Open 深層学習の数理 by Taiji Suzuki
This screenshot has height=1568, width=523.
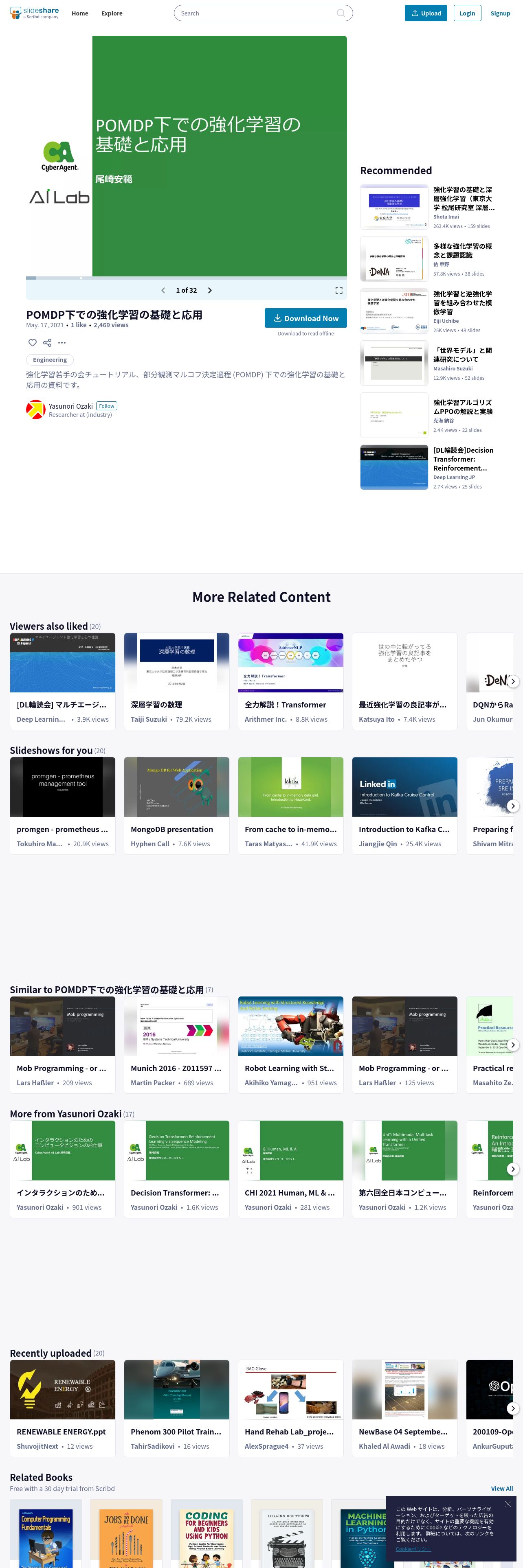tap(176, 681)
